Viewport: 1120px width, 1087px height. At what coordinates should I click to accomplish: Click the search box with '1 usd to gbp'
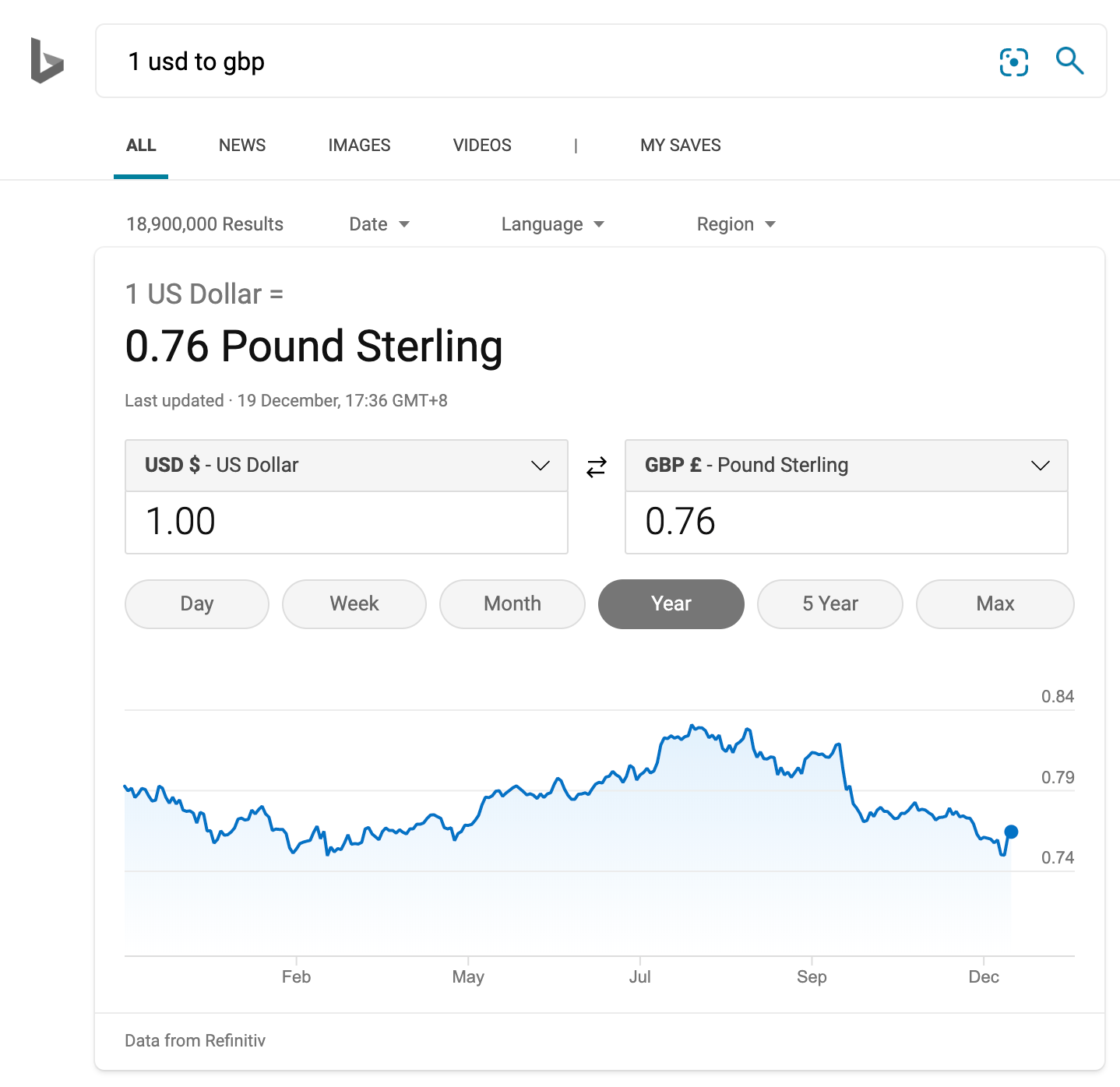(x=601, y=61)
